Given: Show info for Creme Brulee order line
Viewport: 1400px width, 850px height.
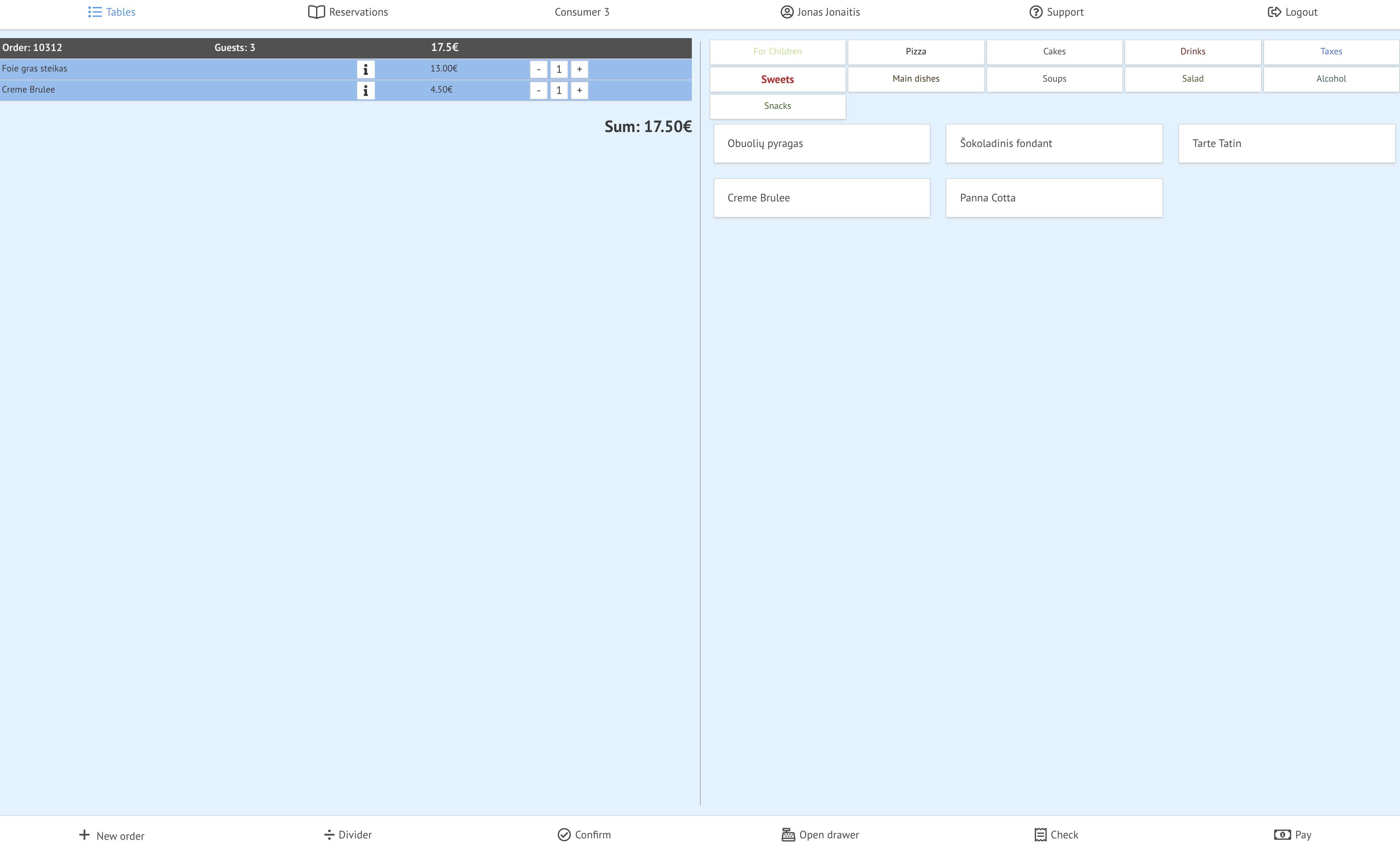Looking at the screenshot, I should [x=365, y=91].
